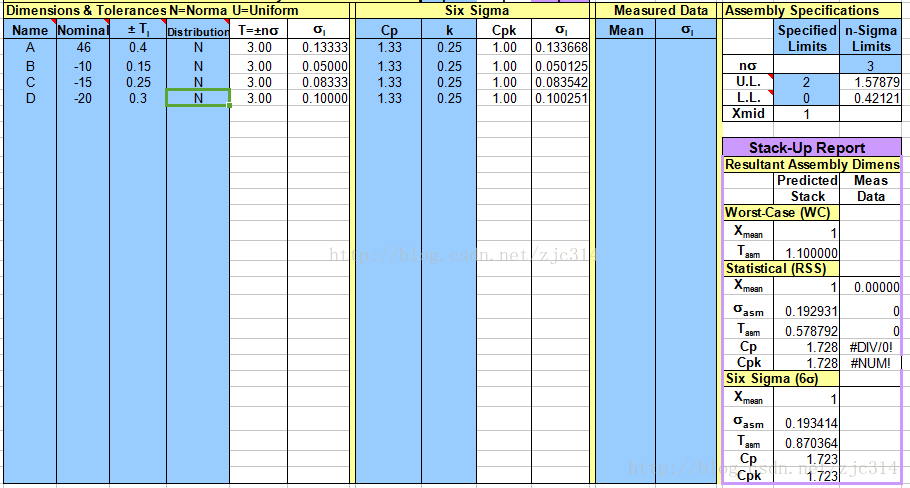
Task: Select the Distribution N cell for row A
Action: pos(198,48)
